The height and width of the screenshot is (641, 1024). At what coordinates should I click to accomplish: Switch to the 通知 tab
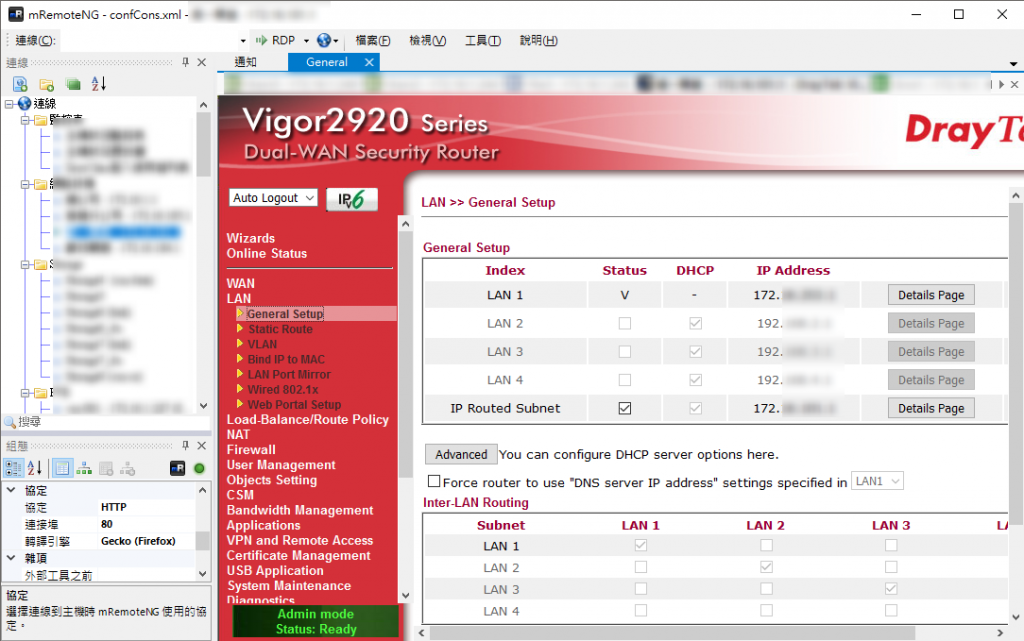(246, 62)
